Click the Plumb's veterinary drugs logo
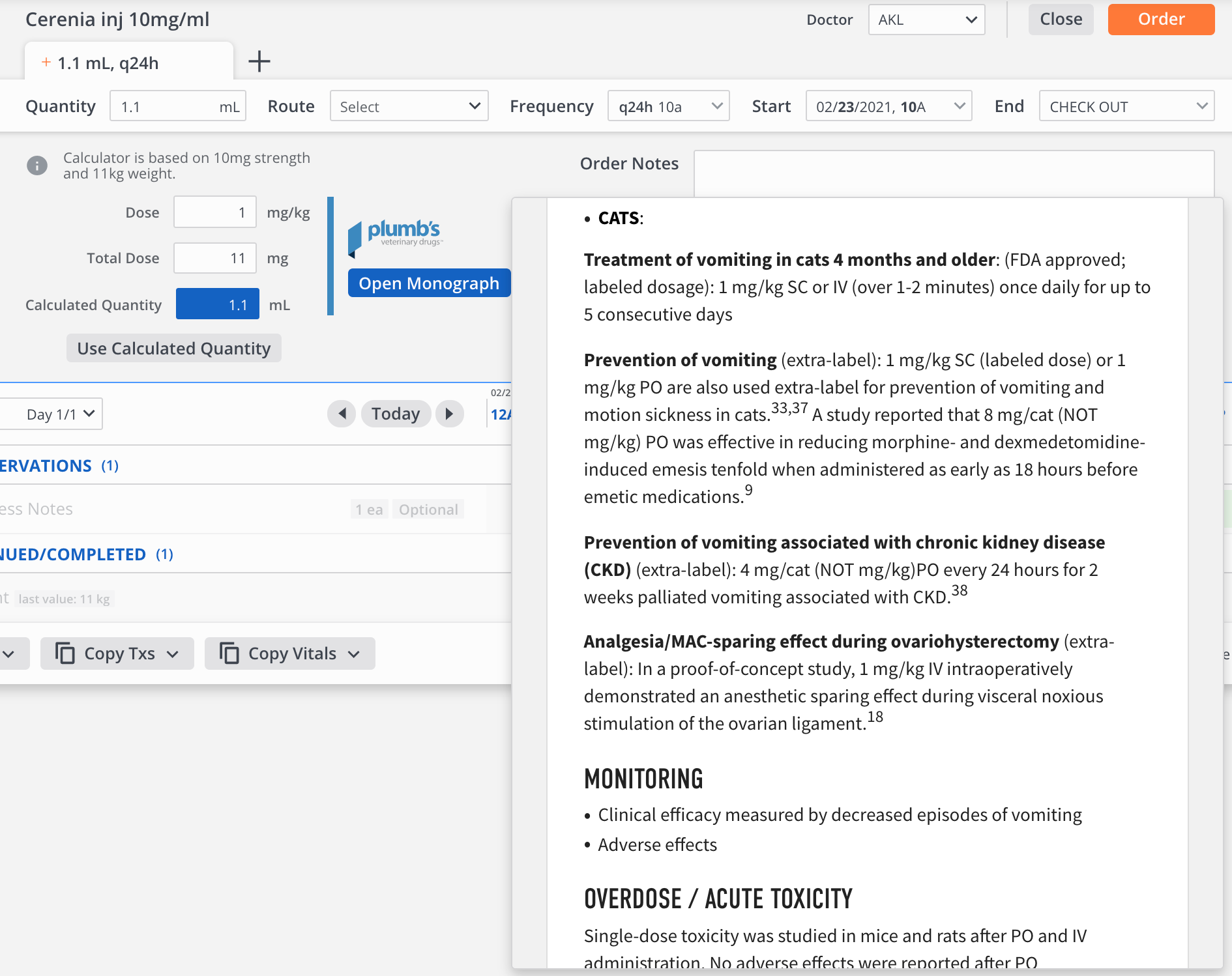Screen dimensions: 1232x976 (x=396, y=235)
